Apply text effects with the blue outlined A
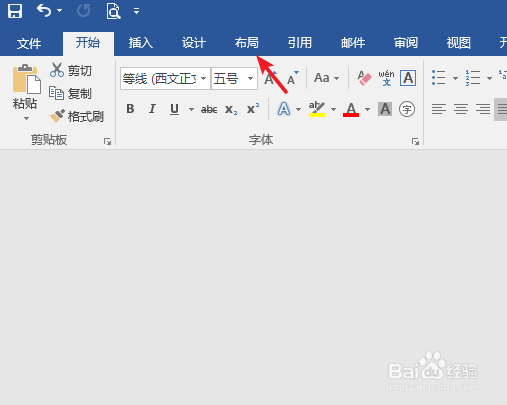Viewport: 507px width, 405px height. pyautogui.click(x=284, y=109)
